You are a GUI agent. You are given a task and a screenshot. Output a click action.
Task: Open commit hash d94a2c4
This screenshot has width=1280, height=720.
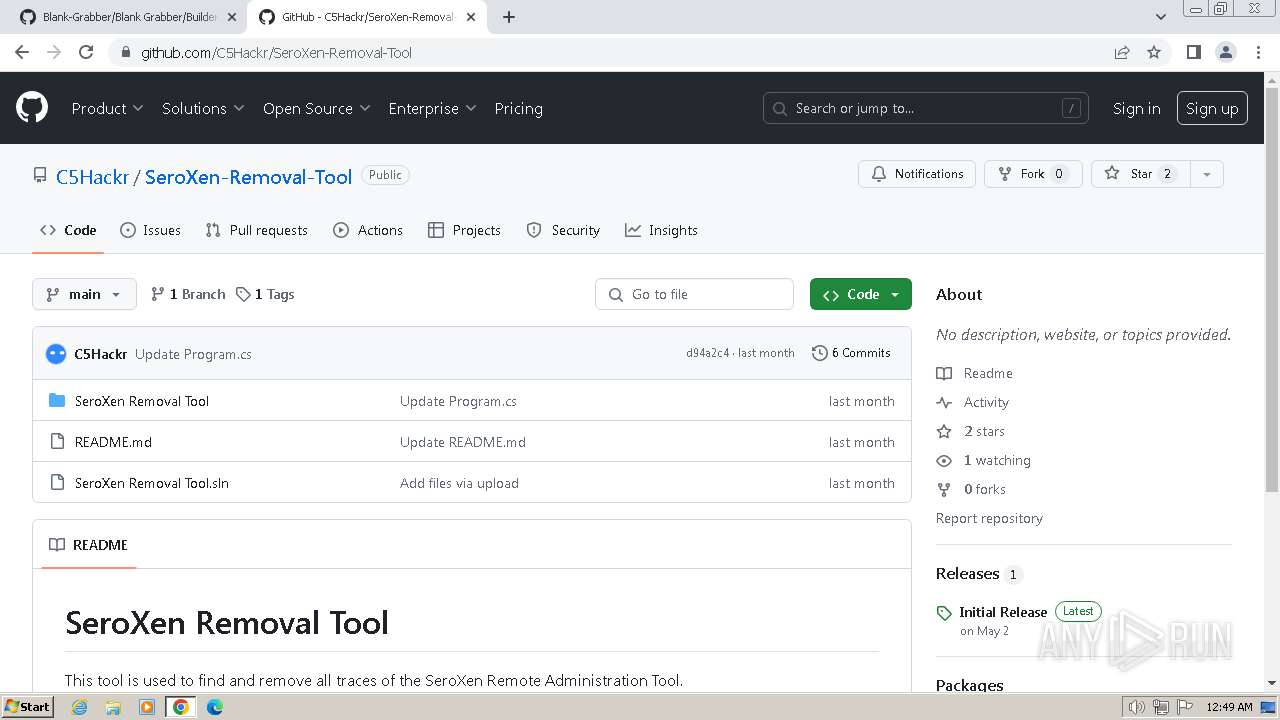(707, 353)
